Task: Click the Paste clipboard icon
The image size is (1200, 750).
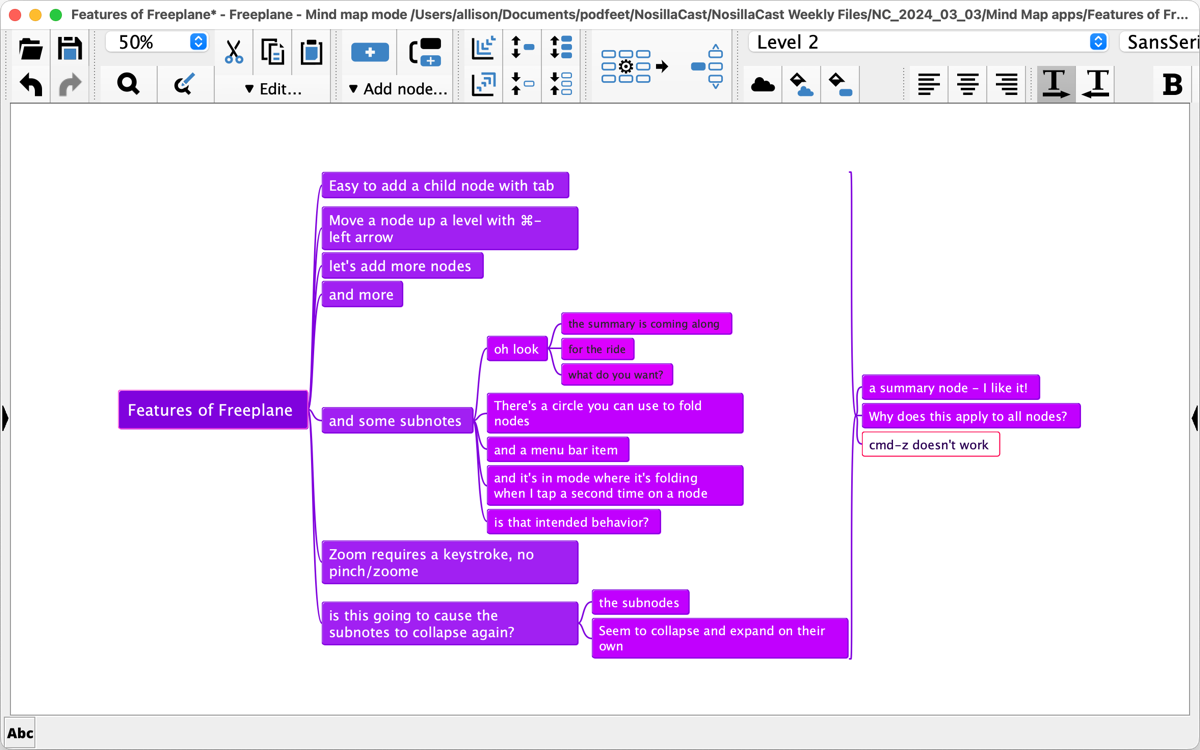Action: pyautogui.click(x=311, y=51)
